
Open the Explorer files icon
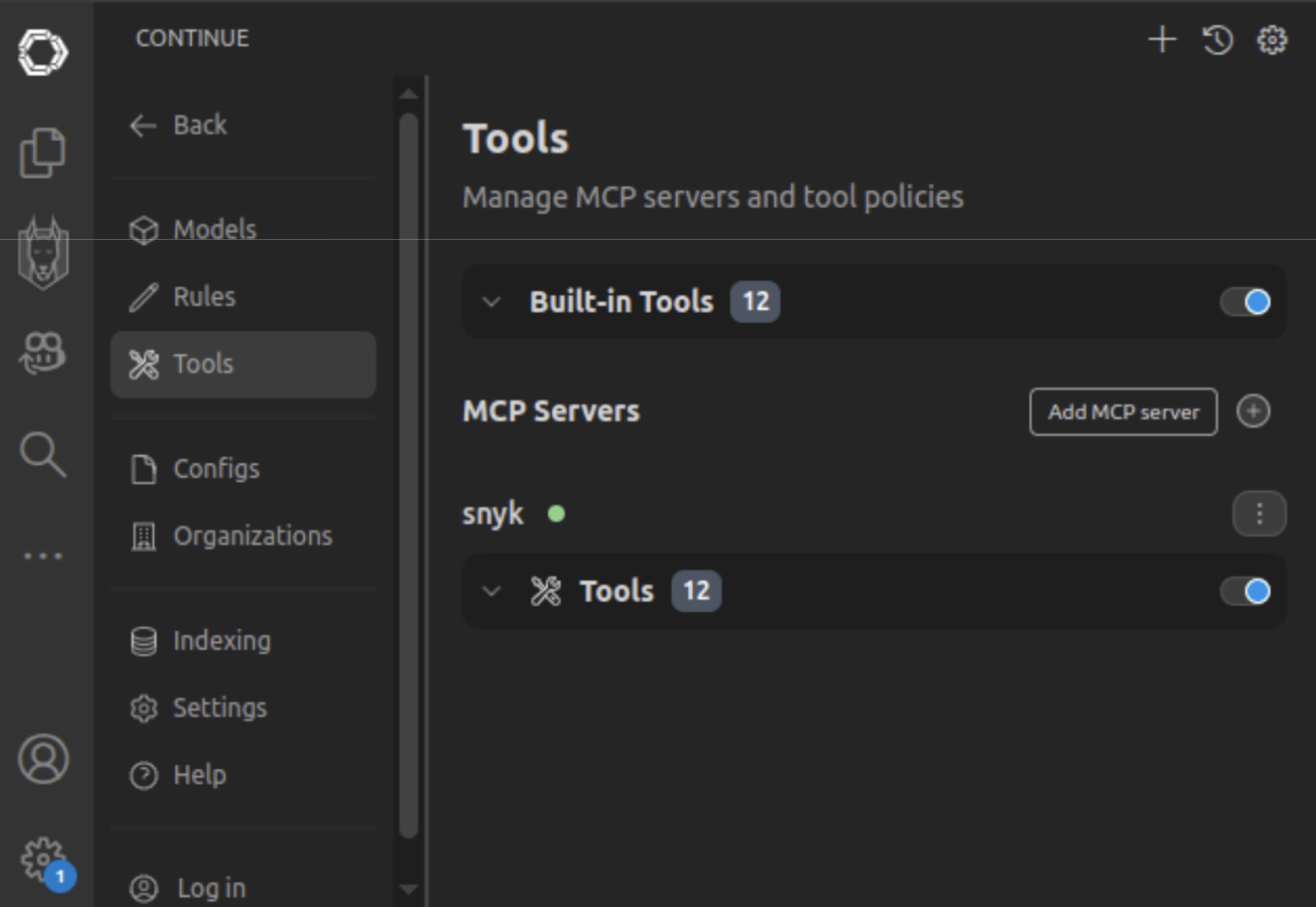43,152
